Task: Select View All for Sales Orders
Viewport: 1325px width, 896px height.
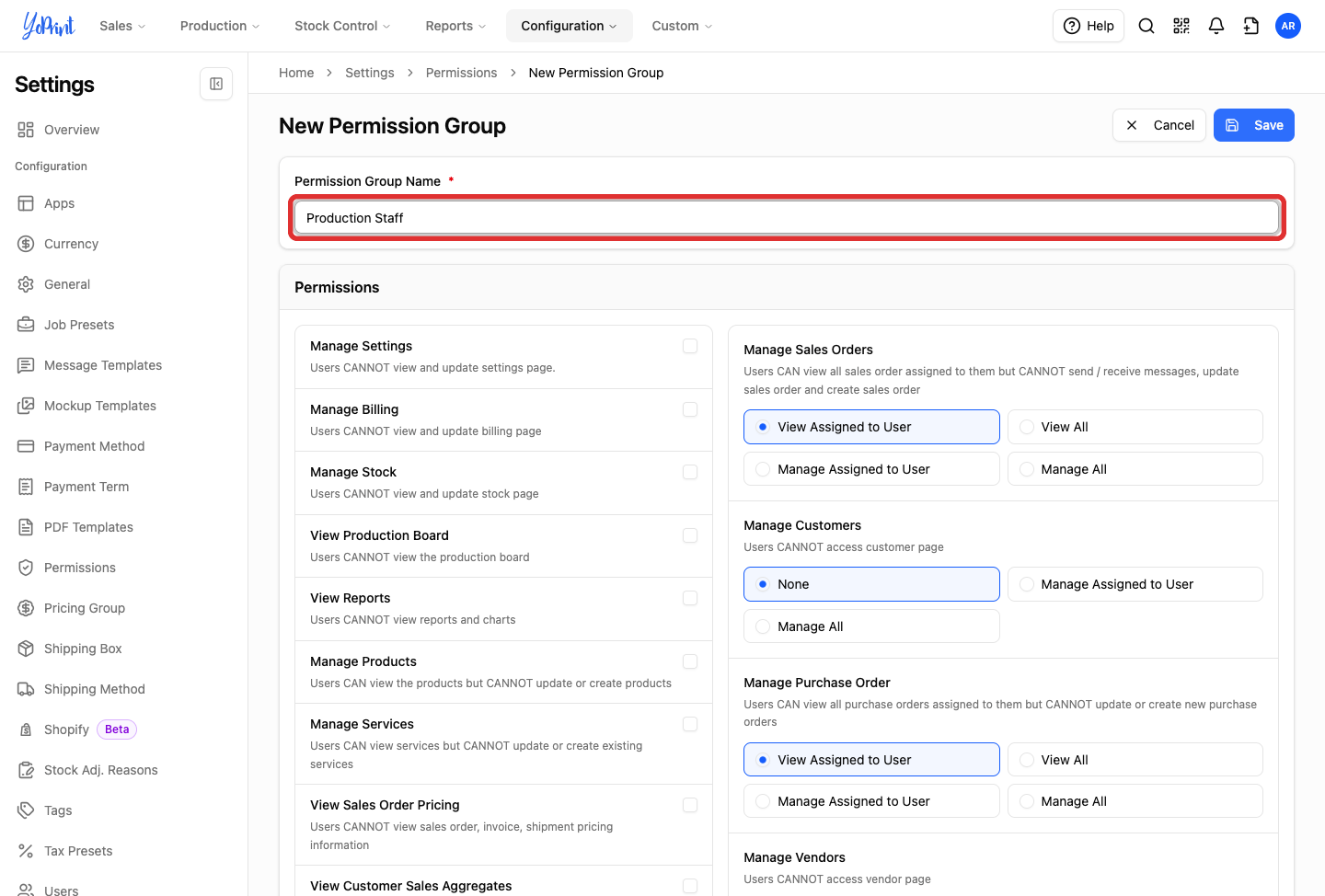Action: [x=1135, y=427]
